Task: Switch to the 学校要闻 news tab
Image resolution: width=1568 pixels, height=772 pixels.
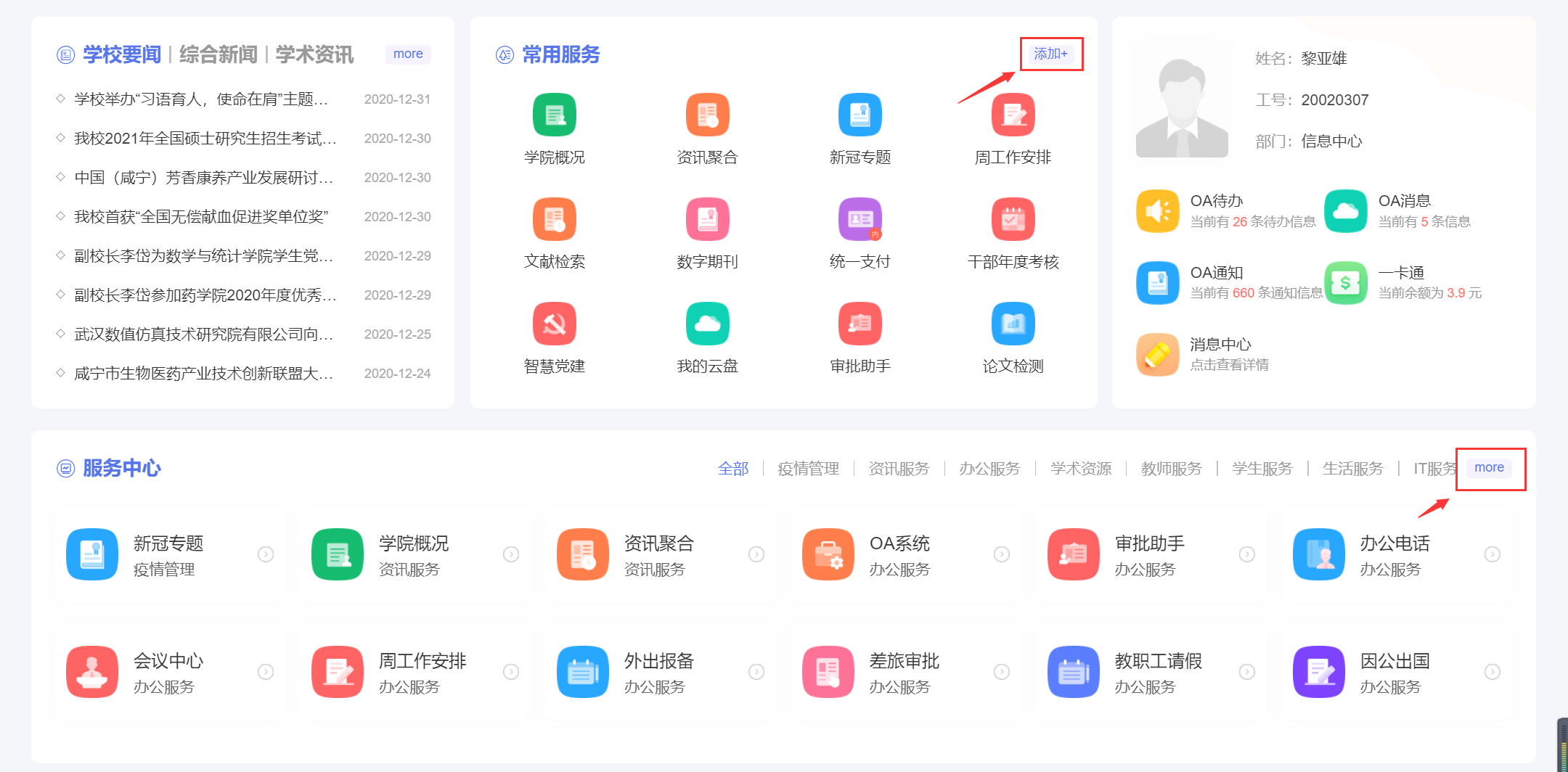Action: pos(122,54)
